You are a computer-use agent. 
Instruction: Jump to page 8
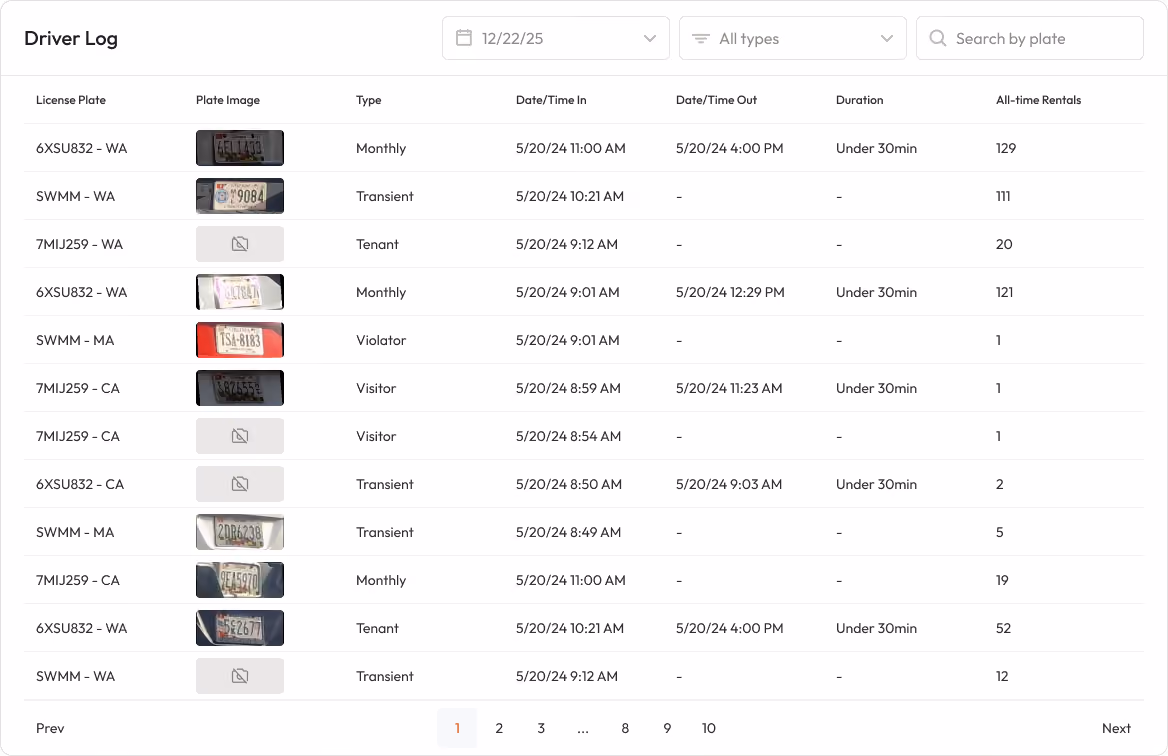pos(625,728)
